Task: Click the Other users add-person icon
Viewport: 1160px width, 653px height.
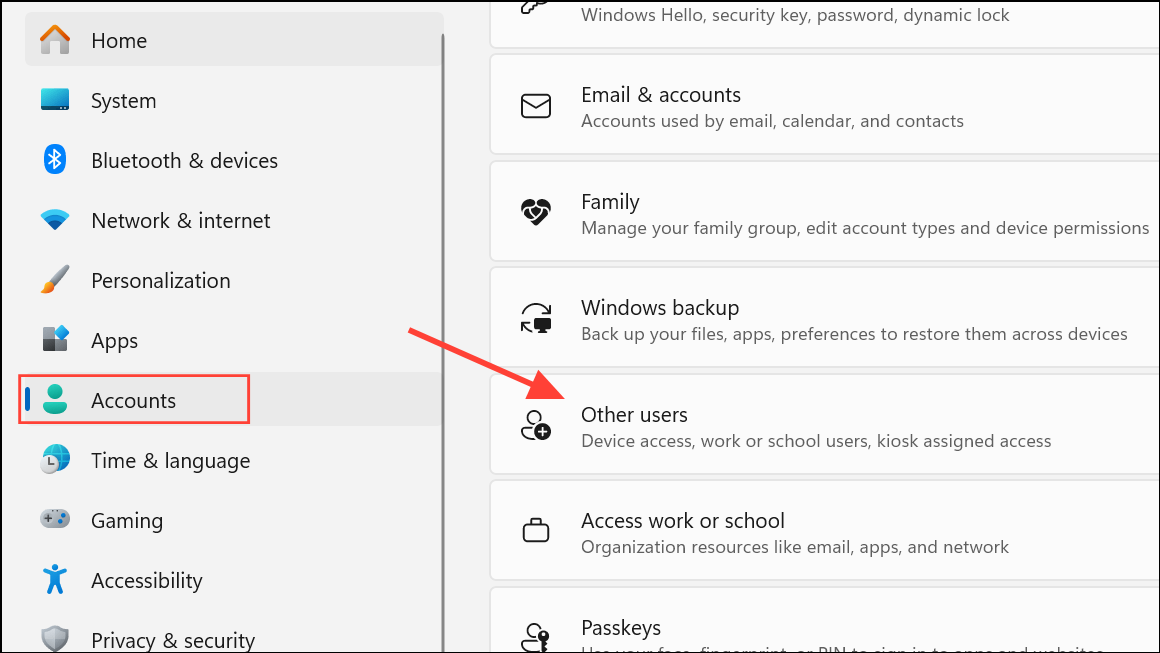Action: tap(536, 425)
